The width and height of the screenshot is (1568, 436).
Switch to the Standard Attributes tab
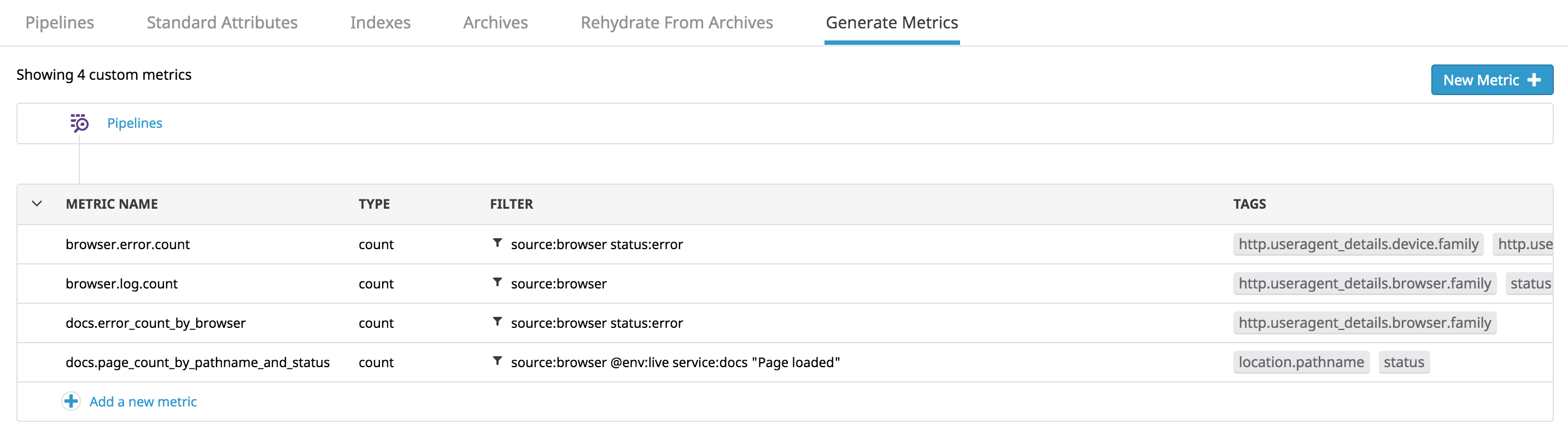point(221,22)
